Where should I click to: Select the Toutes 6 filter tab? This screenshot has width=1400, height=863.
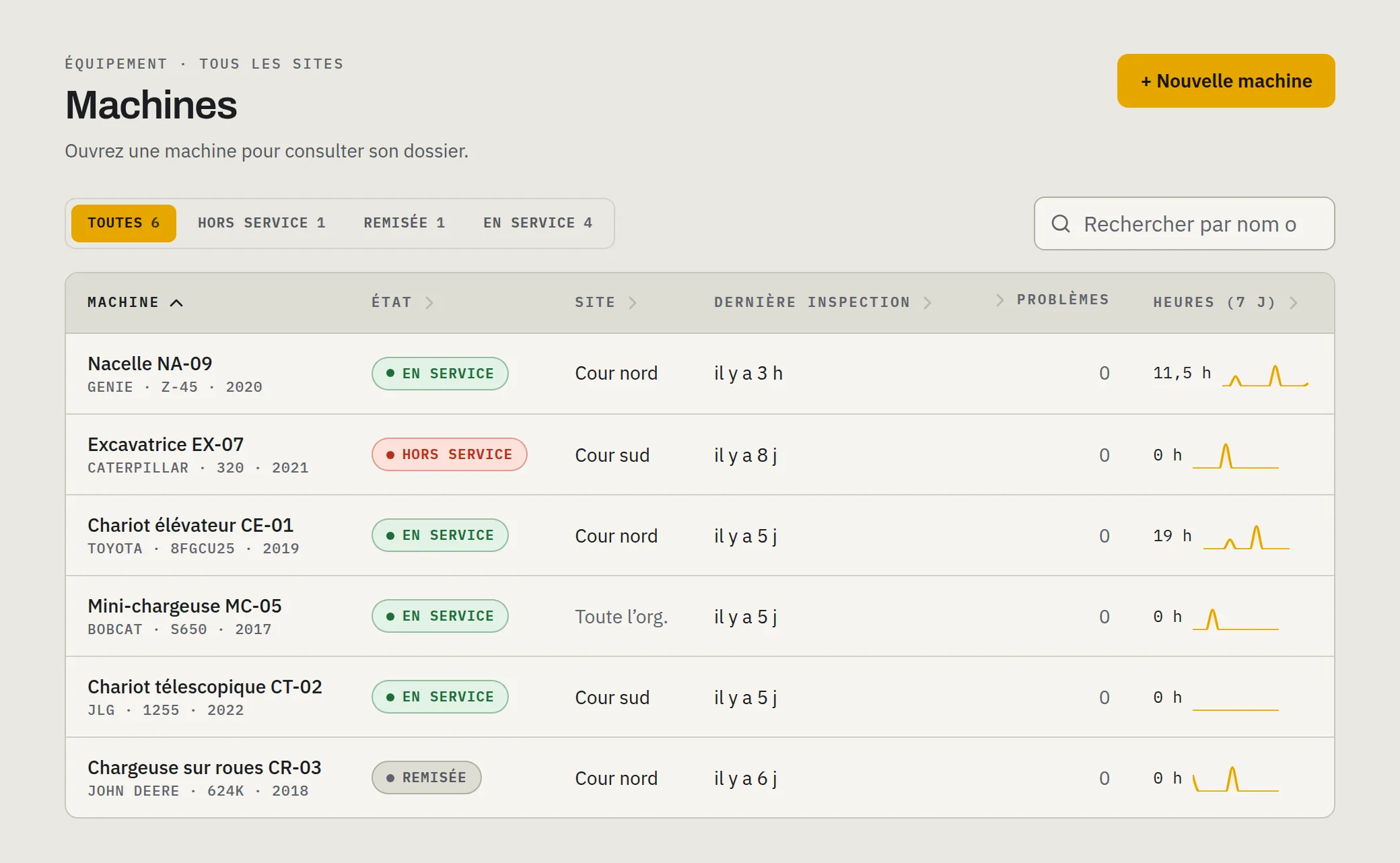124,223
